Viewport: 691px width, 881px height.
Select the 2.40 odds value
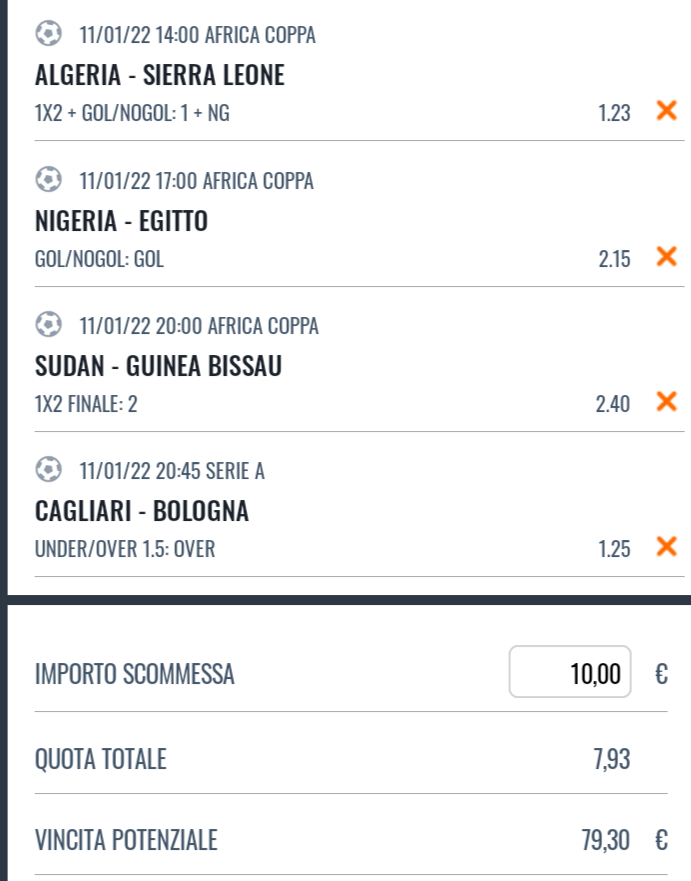click(613, 404)
